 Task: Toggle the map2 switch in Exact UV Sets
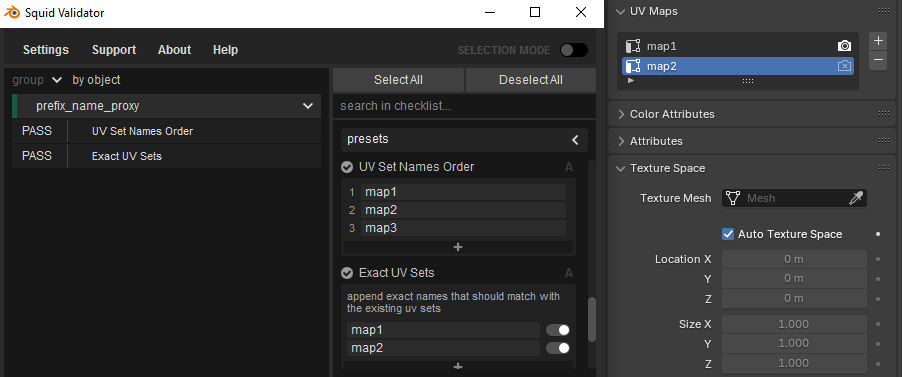click(557, 348)
